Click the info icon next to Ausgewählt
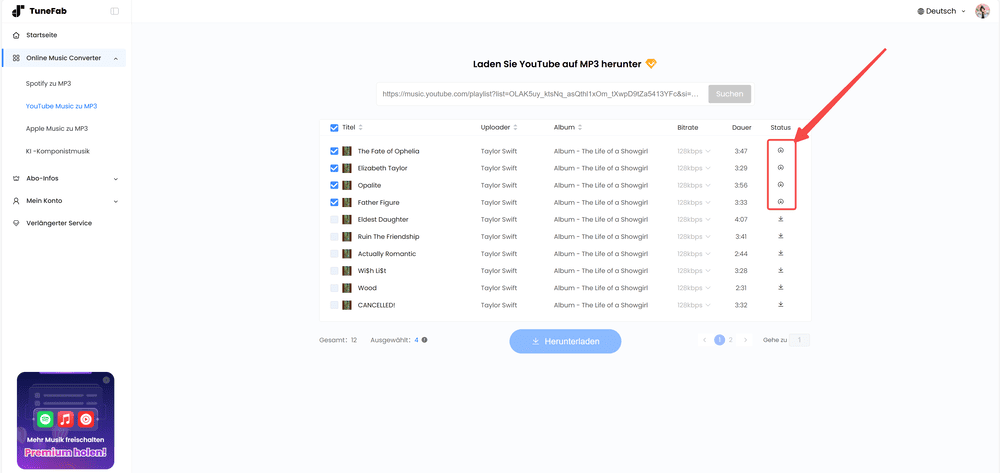 coord(424,340)
